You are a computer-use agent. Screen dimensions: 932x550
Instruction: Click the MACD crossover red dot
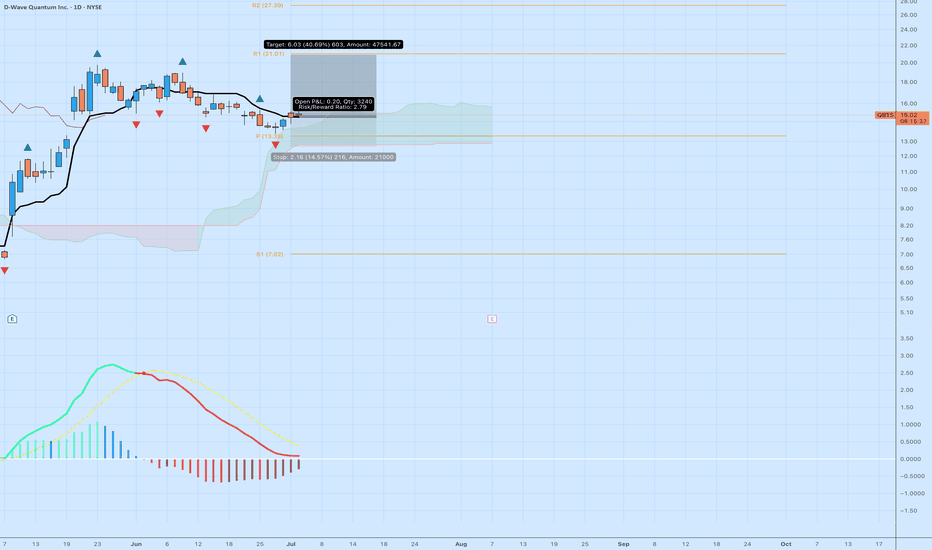144,373
